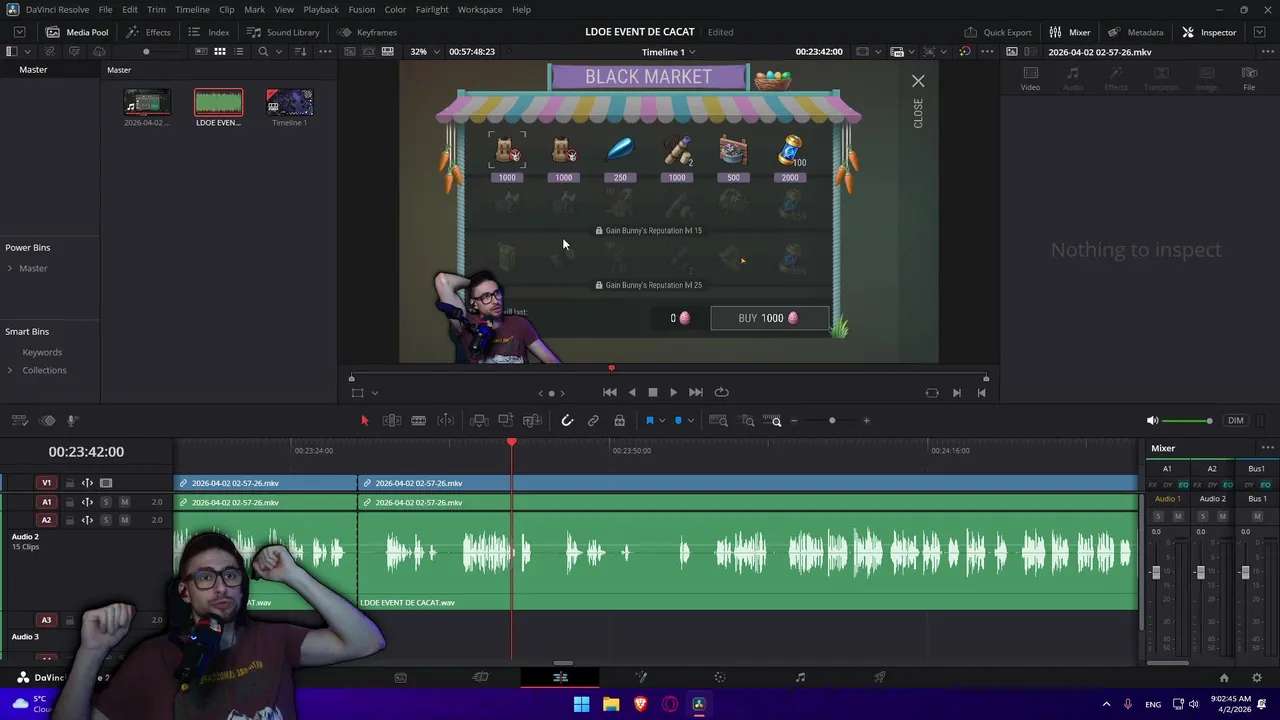Stop playback in viewer
The height and width of the screenshot is (720, 1280).
click(652, 393)
